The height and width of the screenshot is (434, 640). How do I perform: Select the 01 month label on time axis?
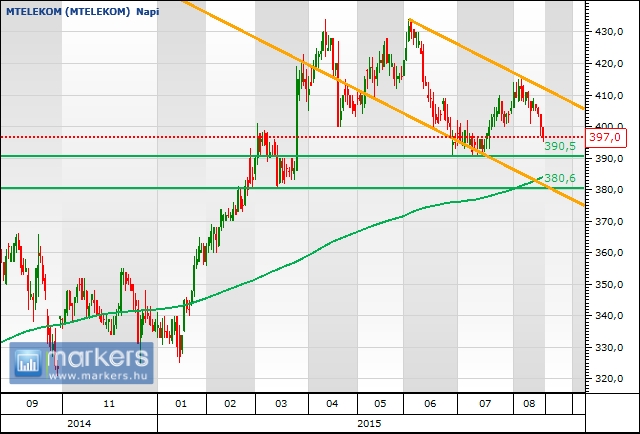pos(181,404)
